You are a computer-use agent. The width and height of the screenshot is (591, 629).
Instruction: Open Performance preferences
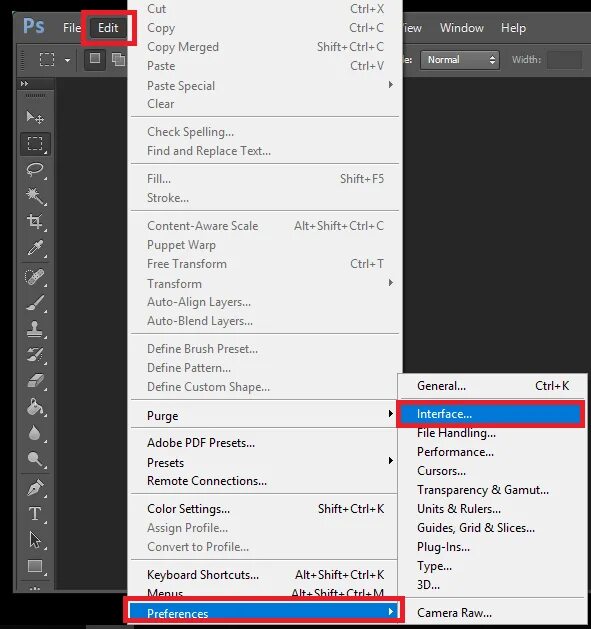(492, 452)
